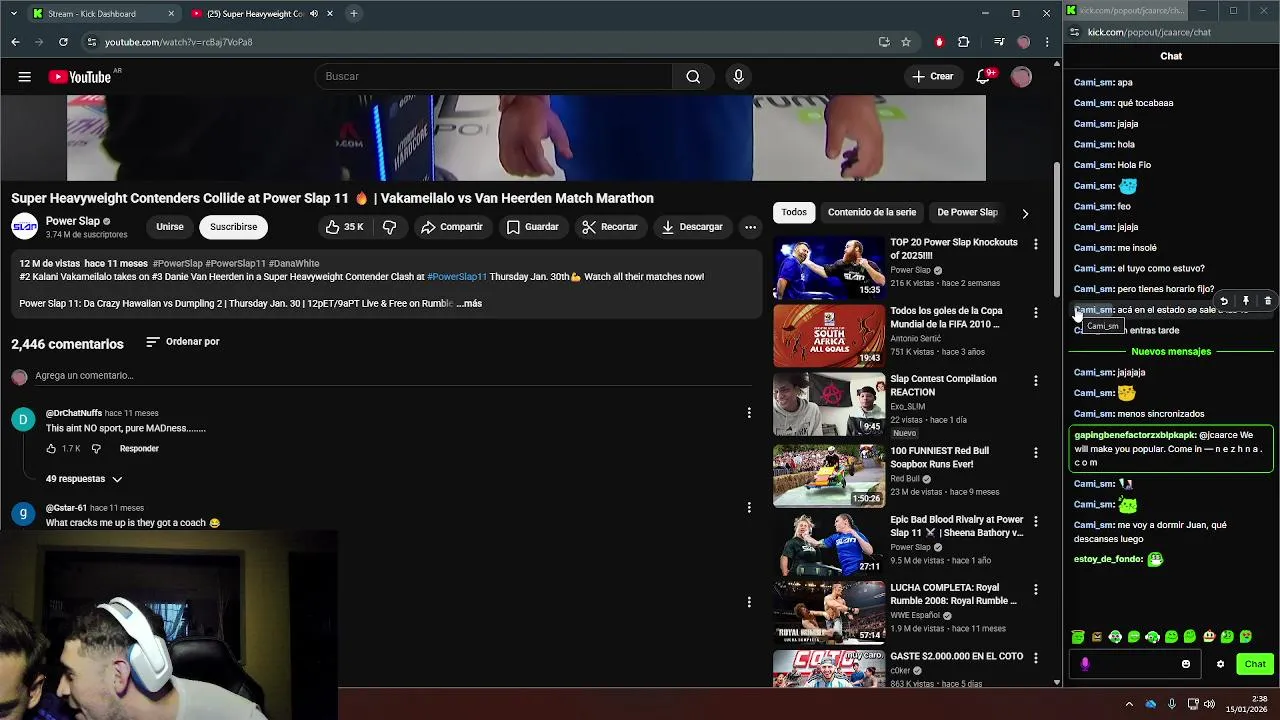The width and height of the screenshot is (1280, 720).
Task: Switch to Super Heavyweight YouTube tab
Action: 254,14
